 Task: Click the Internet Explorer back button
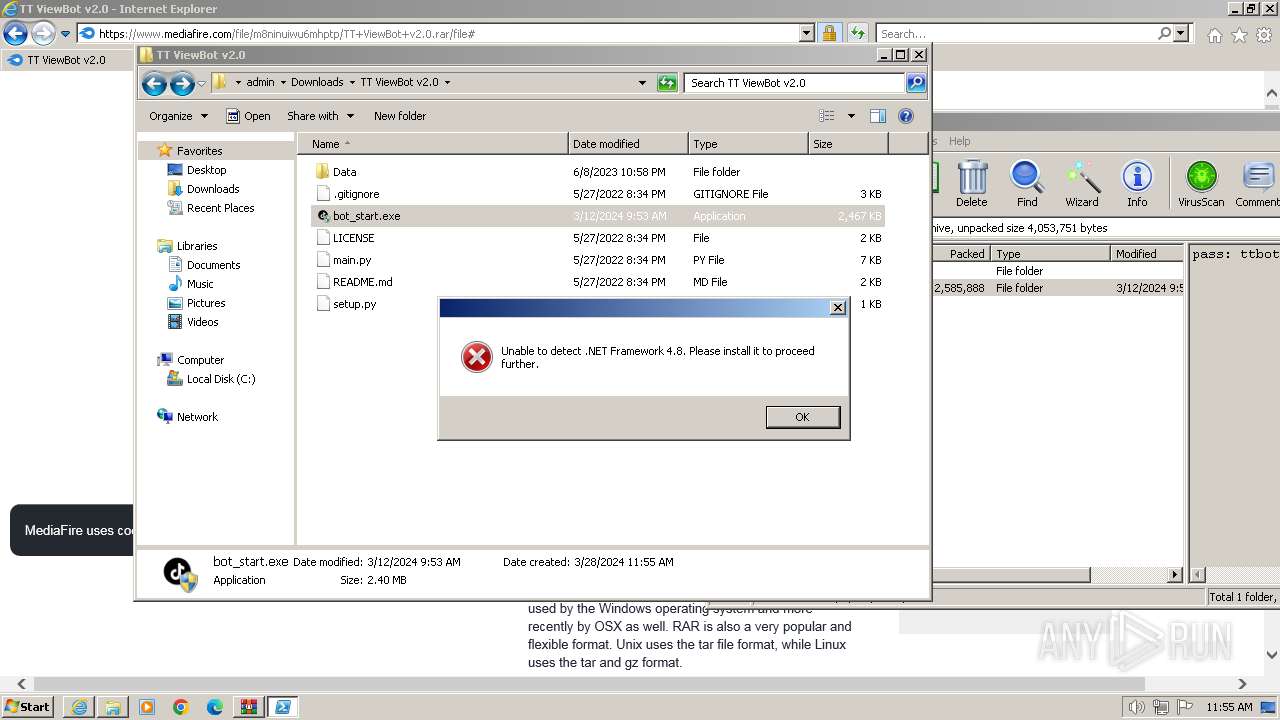pyautogui.click(x=15, y=34)
